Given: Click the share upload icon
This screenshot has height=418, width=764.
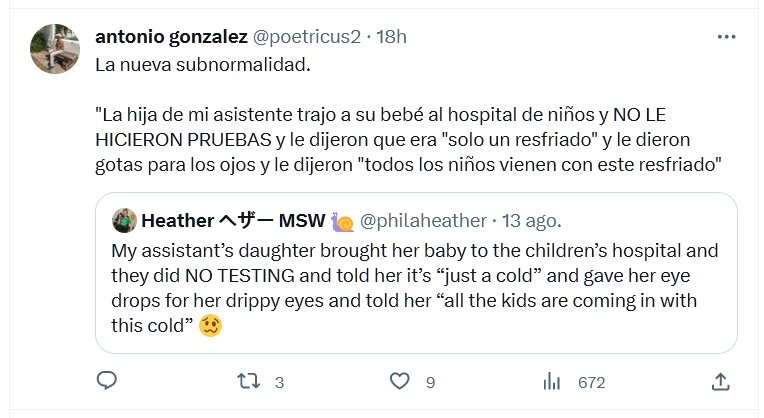Looking at the screenshot, I should coord(720,381).
